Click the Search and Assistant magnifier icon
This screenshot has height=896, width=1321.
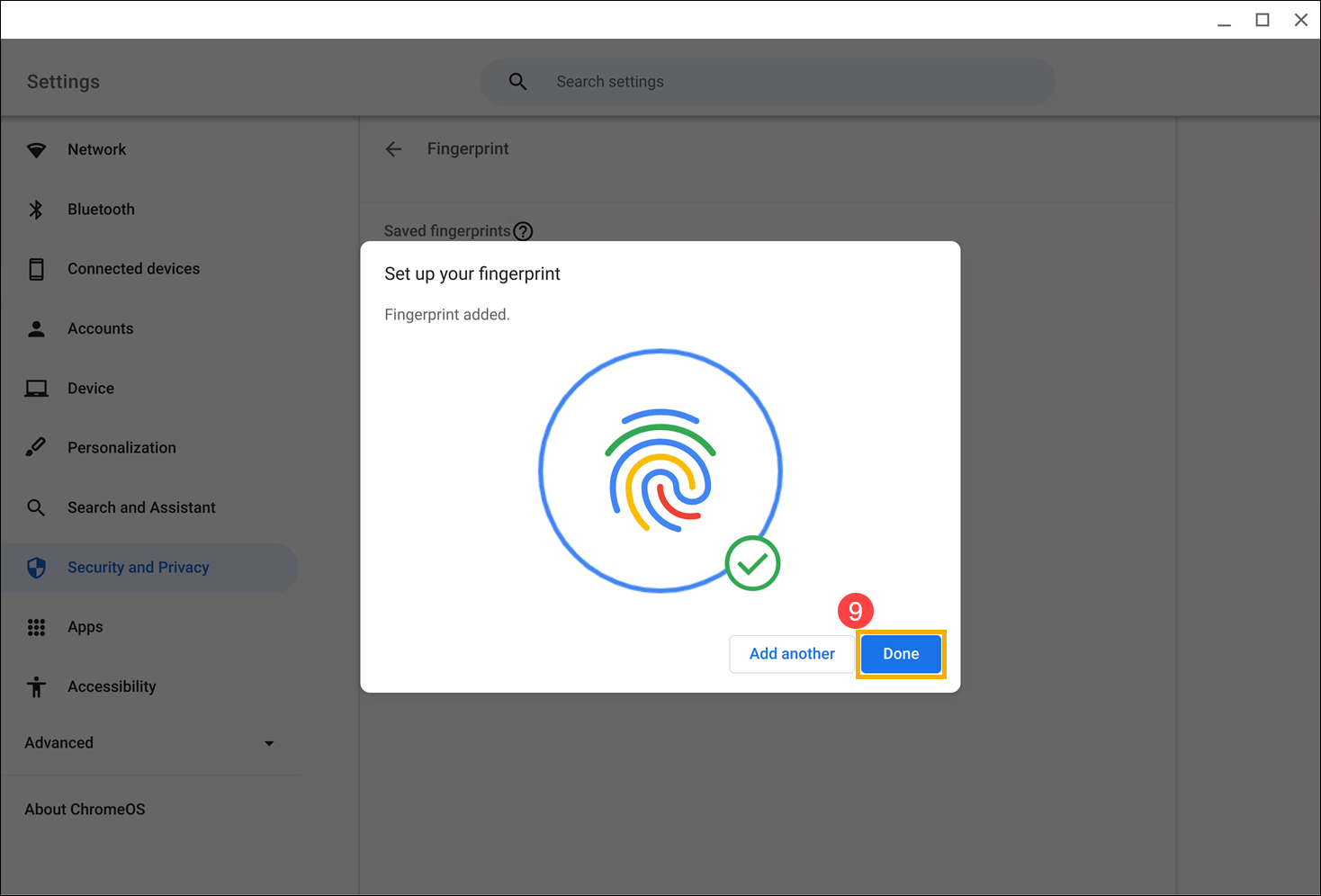36,507
